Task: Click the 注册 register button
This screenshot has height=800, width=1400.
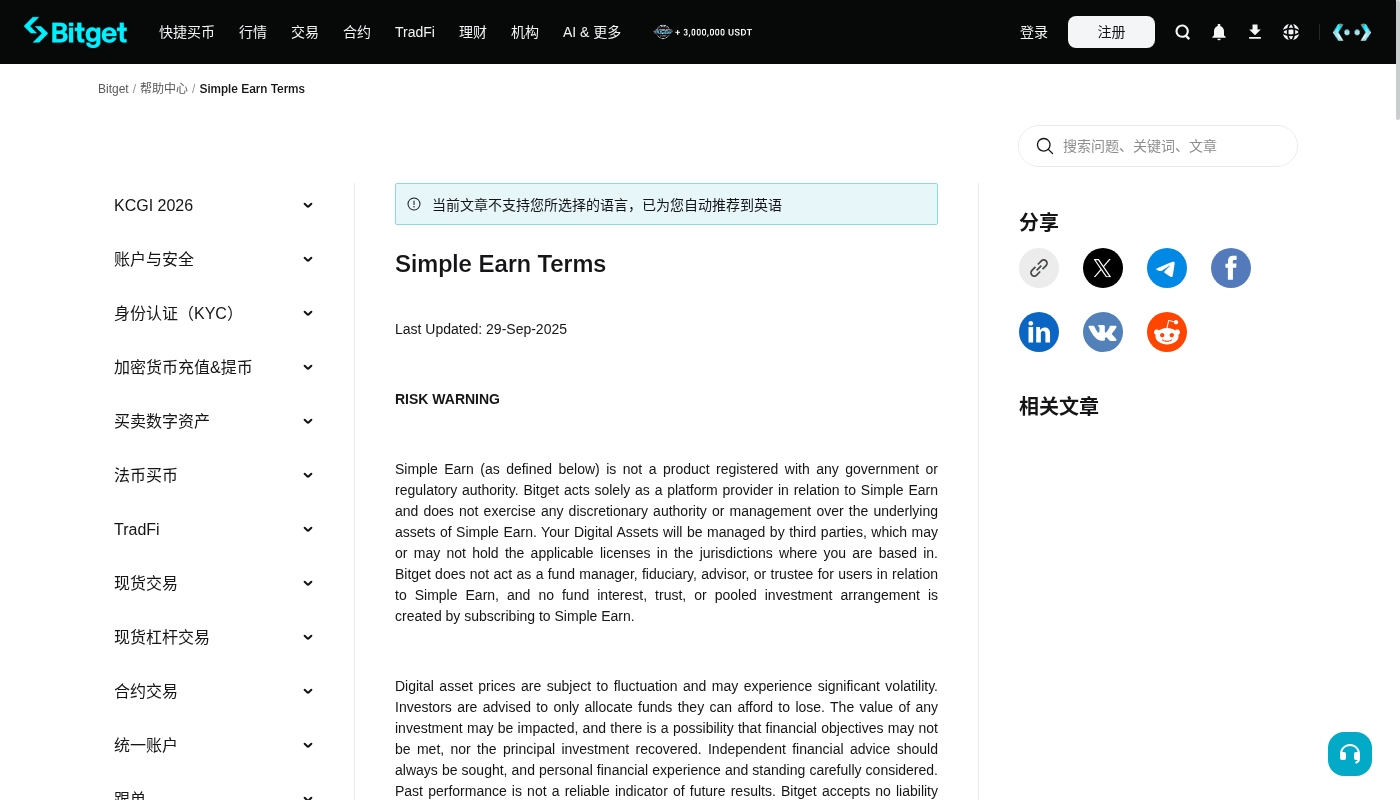Action: [x=1111, y=32]
